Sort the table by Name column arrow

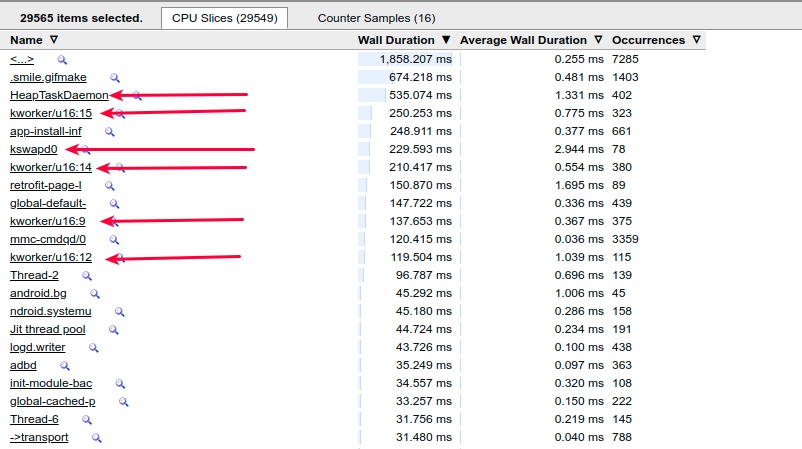[55, 41]
